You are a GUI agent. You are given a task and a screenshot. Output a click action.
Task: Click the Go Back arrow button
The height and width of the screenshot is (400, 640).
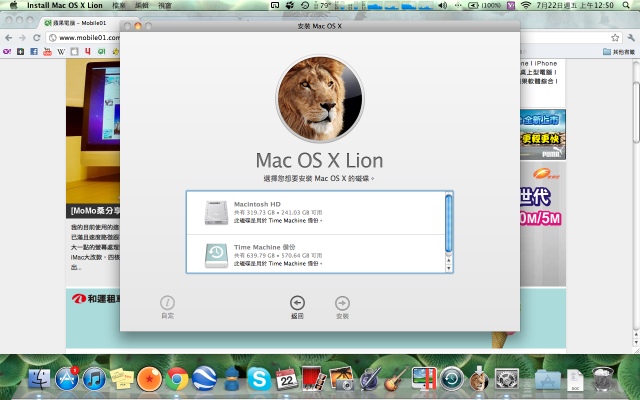(x=297, y=303)
